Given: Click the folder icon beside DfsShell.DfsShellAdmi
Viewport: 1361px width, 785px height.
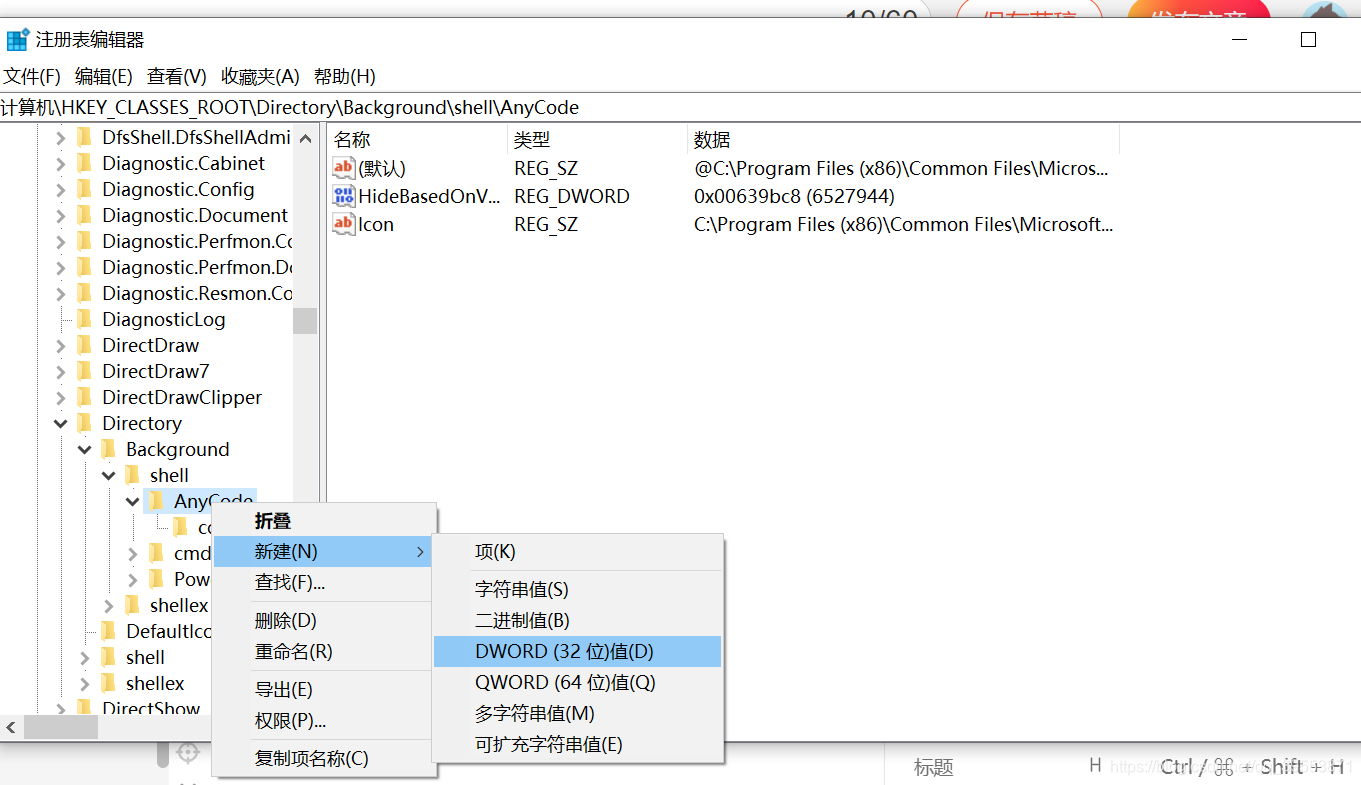Looking at the screenshot, I should 85,137.
